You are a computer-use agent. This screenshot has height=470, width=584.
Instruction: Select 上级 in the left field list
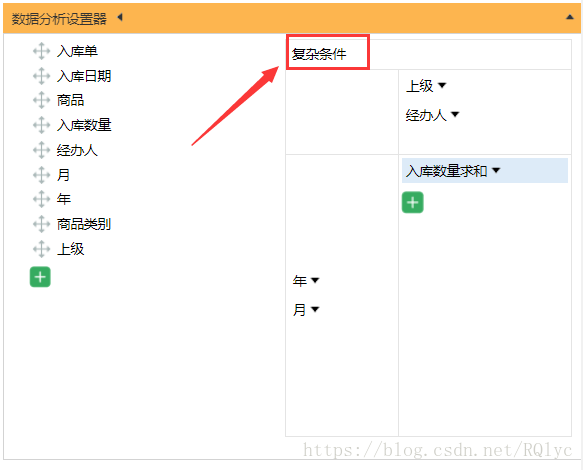coord(70,249)
